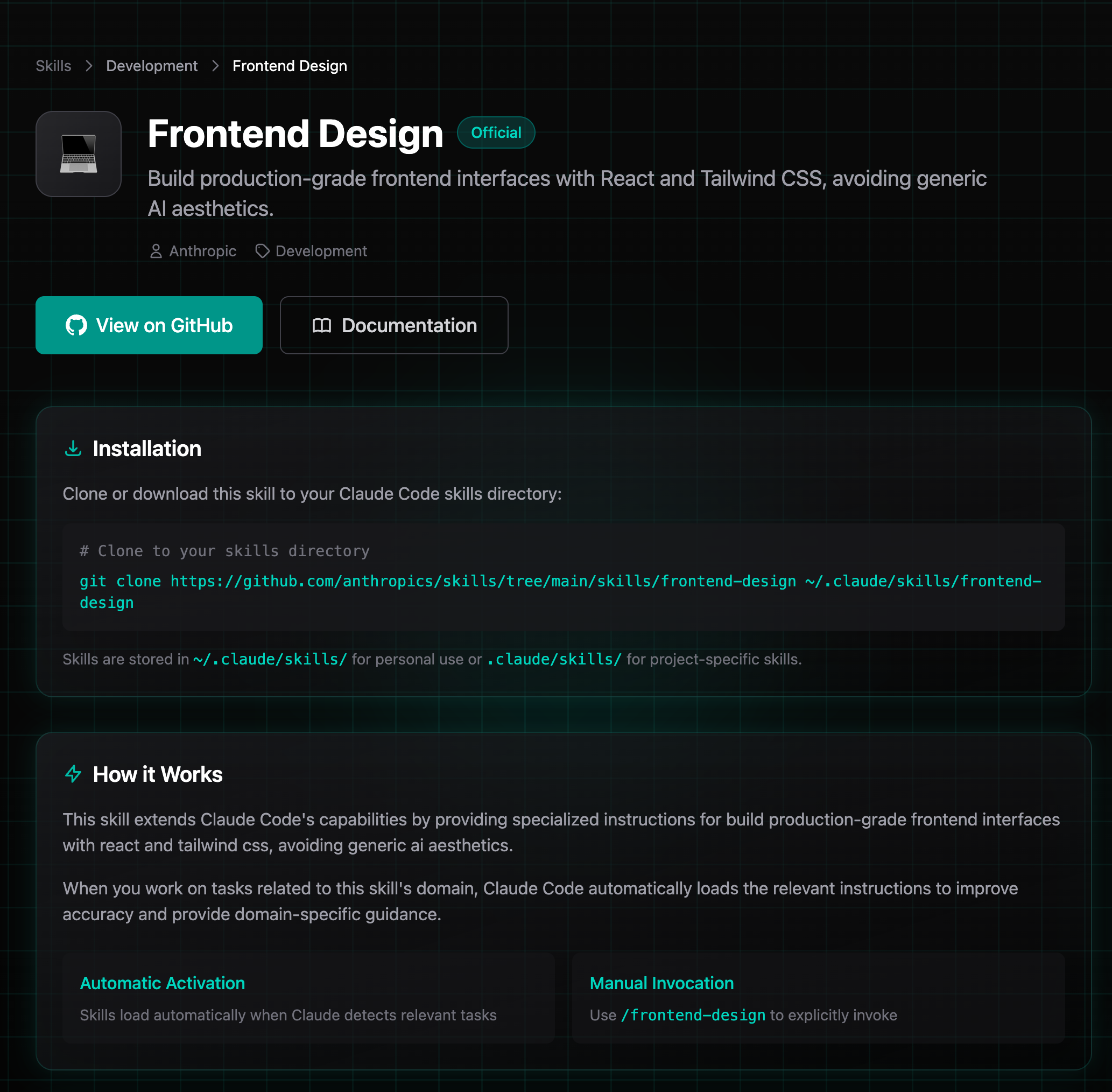The height and width of the screenshot is (1092, 1112).
Task: Select the Skills breadcrumb link
Action: point(53,66)
